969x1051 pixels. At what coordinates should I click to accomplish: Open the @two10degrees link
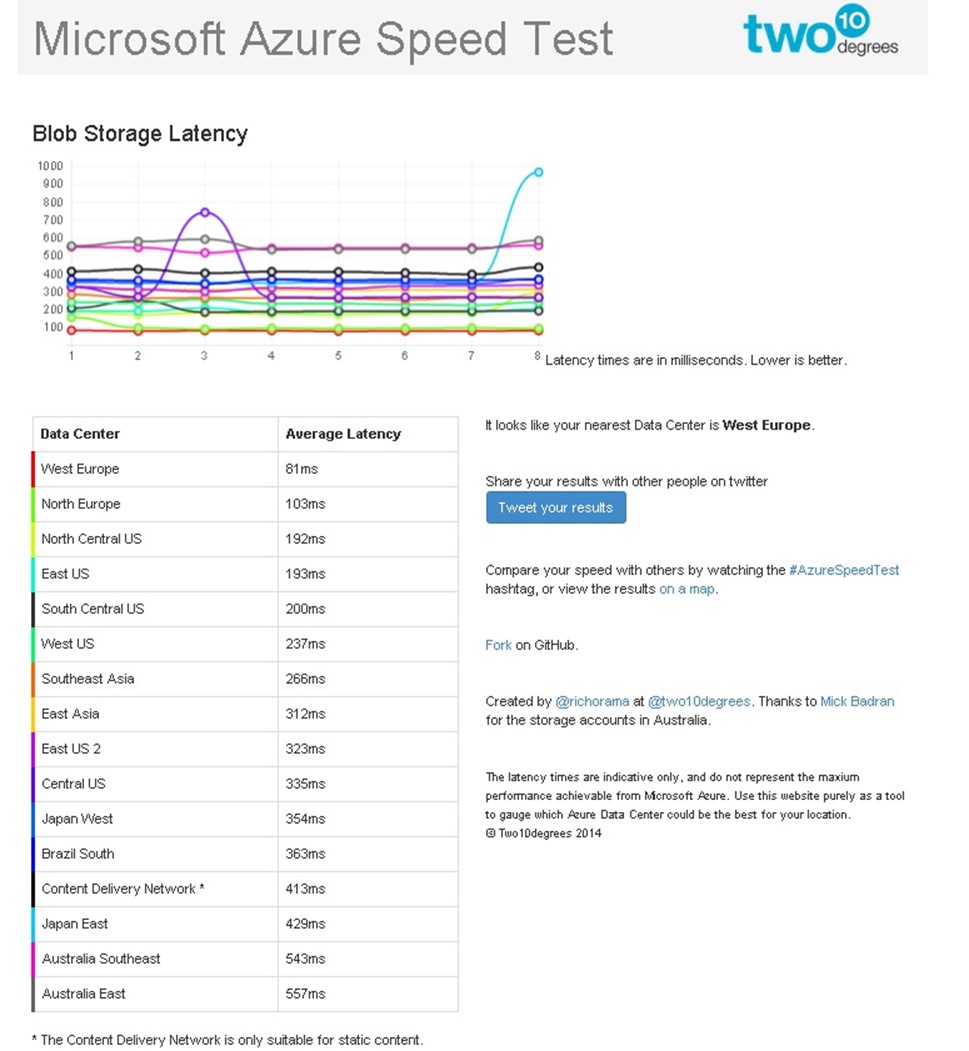pyautogui.click(x=699, y=701)
